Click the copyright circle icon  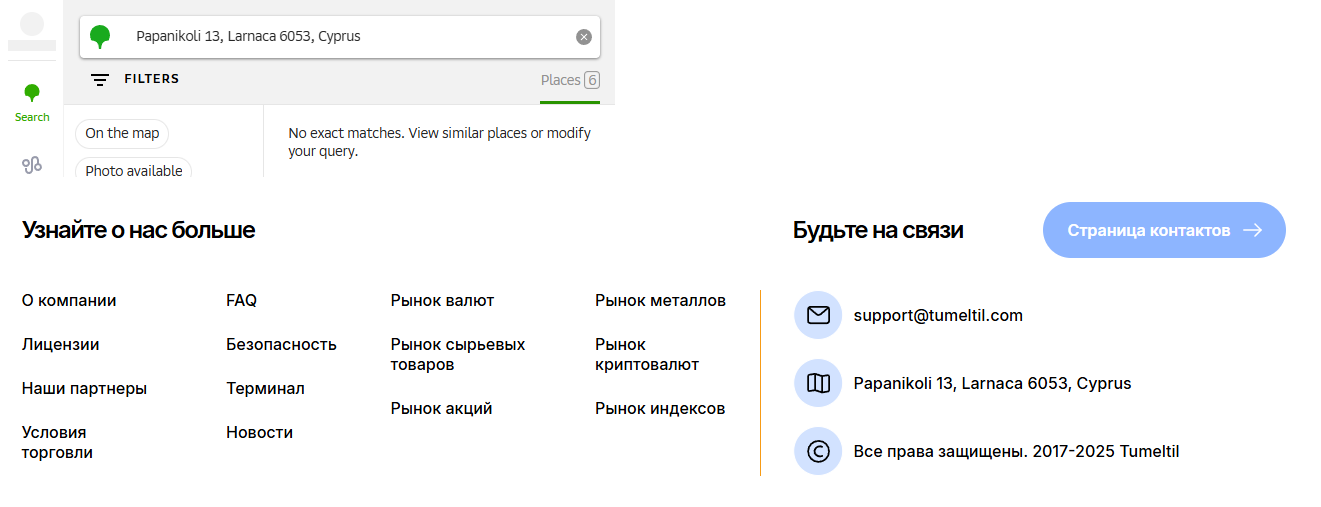click(x=818, y=451)
